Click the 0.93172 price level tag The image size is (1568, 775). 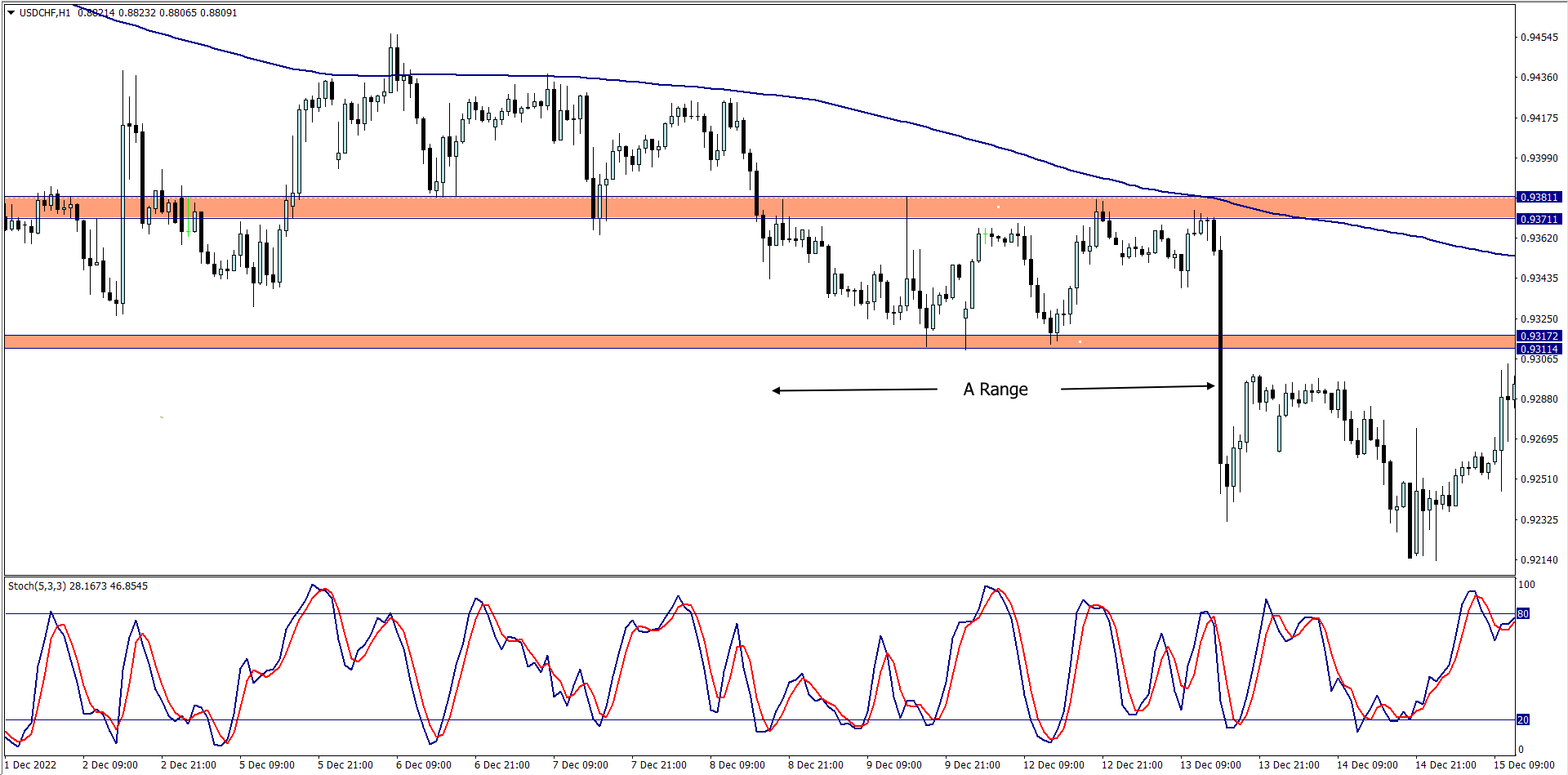(1539, 336)
